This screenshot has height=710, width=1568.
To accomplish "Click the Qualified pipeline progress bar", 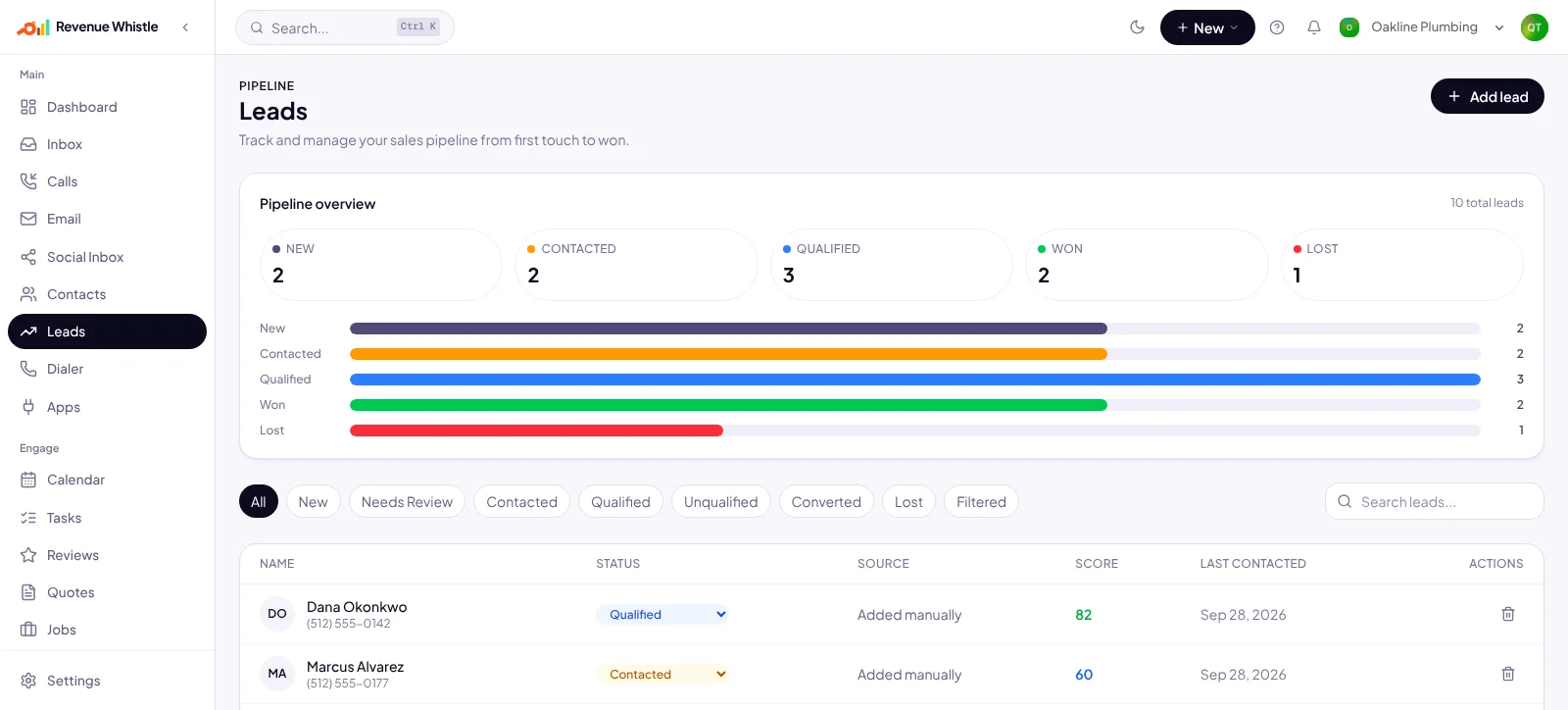I will 915,380.
